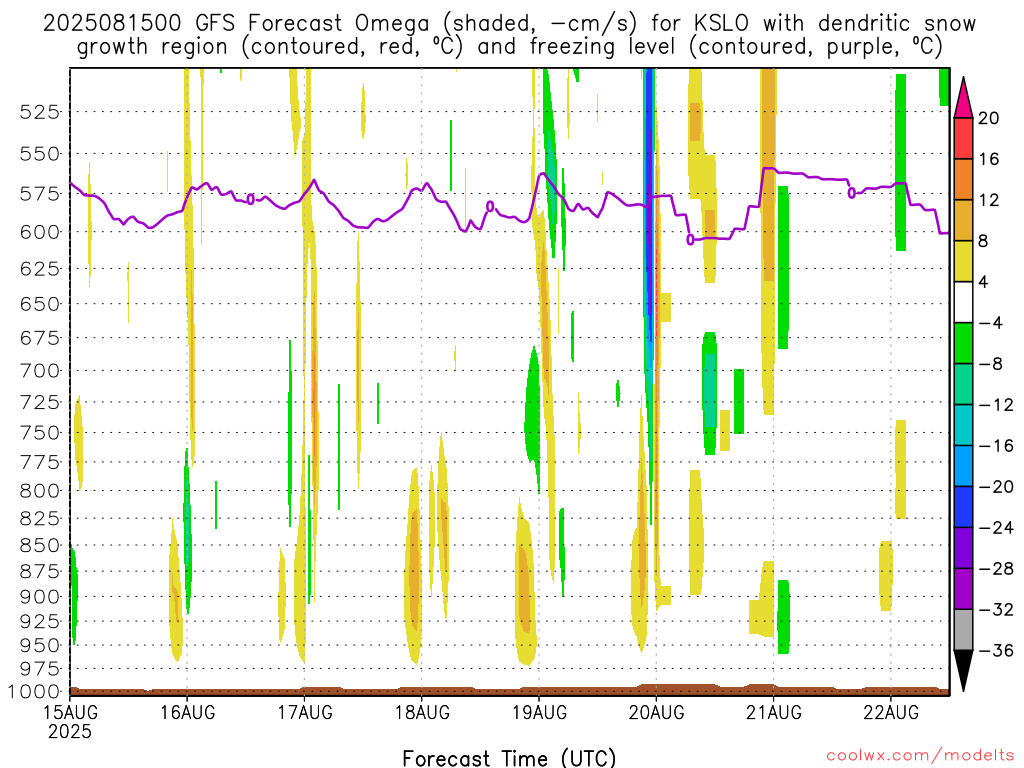Click the 700 pressure level label
This screenshot has width=1024, height=768.
click(39, 371)
